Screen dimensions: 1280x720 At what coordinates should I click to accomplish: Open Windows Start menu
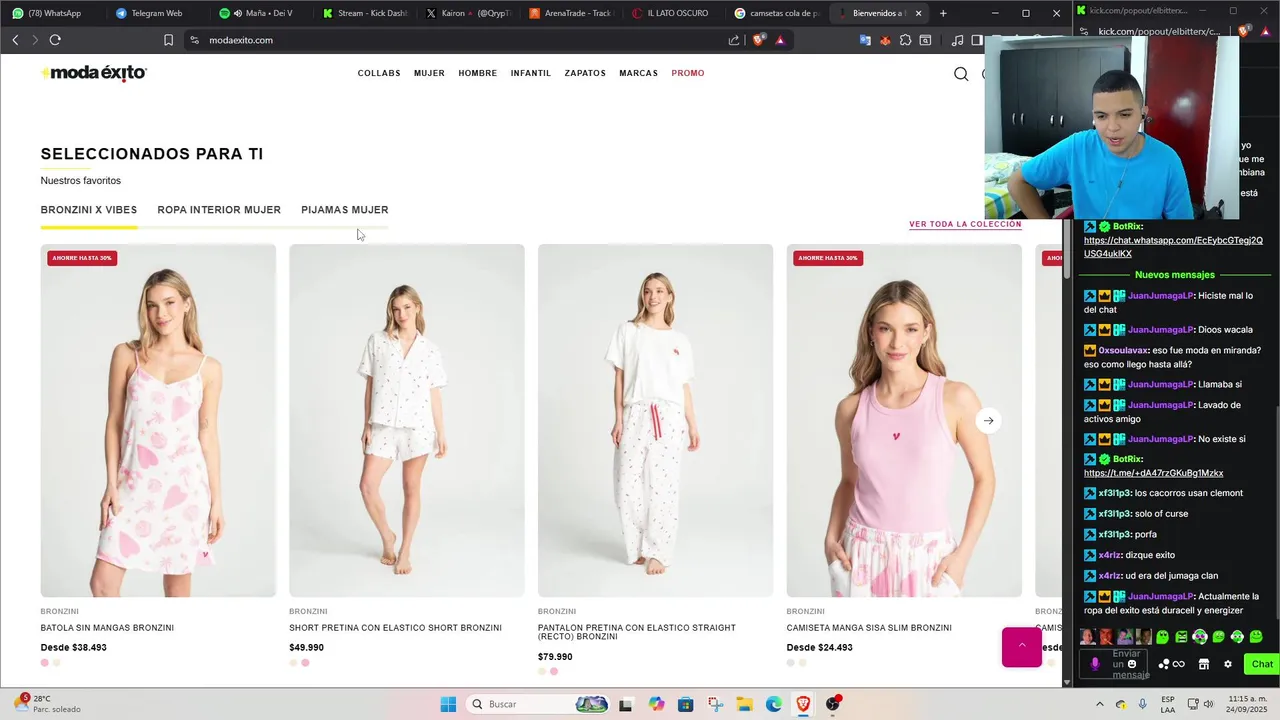(x=448, y=704)
